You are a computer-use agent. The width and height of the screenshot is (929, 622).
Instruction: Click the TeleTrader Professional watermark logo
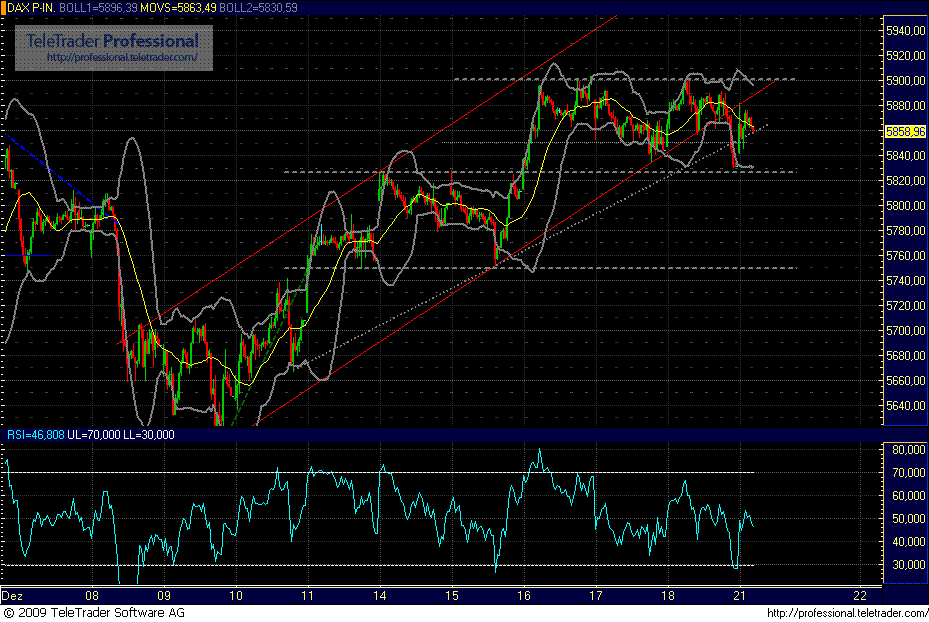tap(110, 42)
